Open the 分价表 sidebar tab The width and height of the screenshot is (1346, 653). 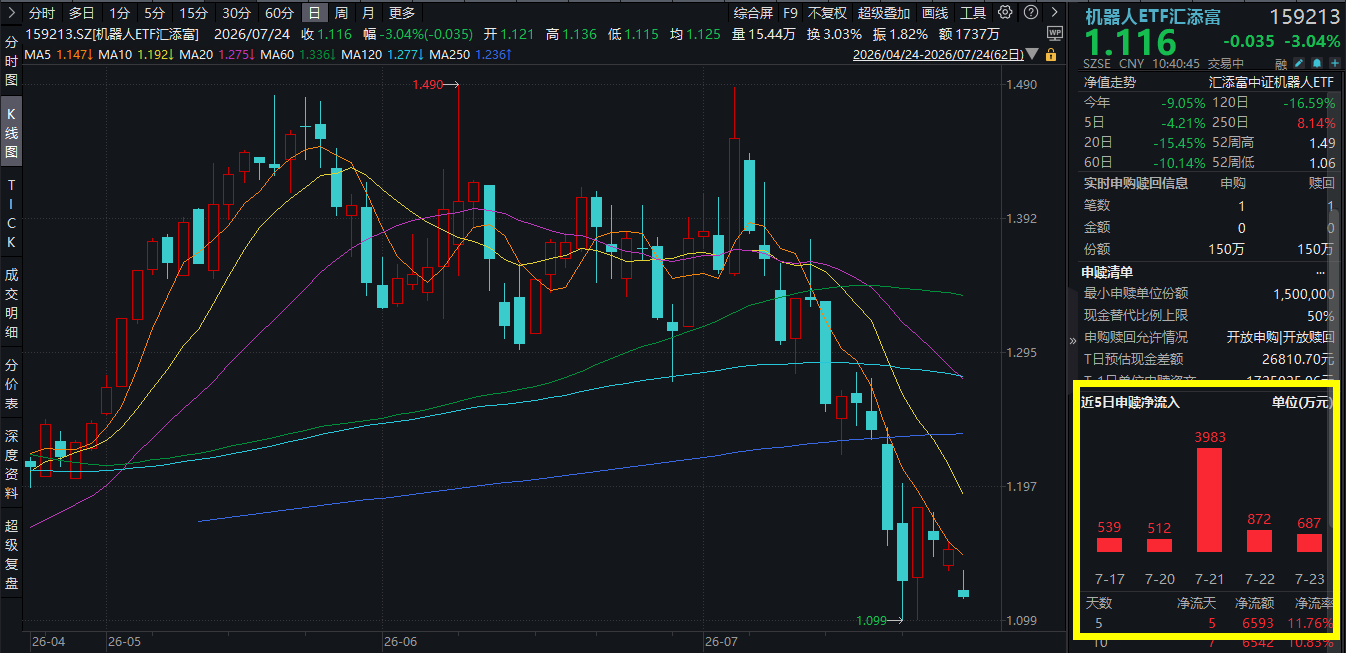[11, 384]
